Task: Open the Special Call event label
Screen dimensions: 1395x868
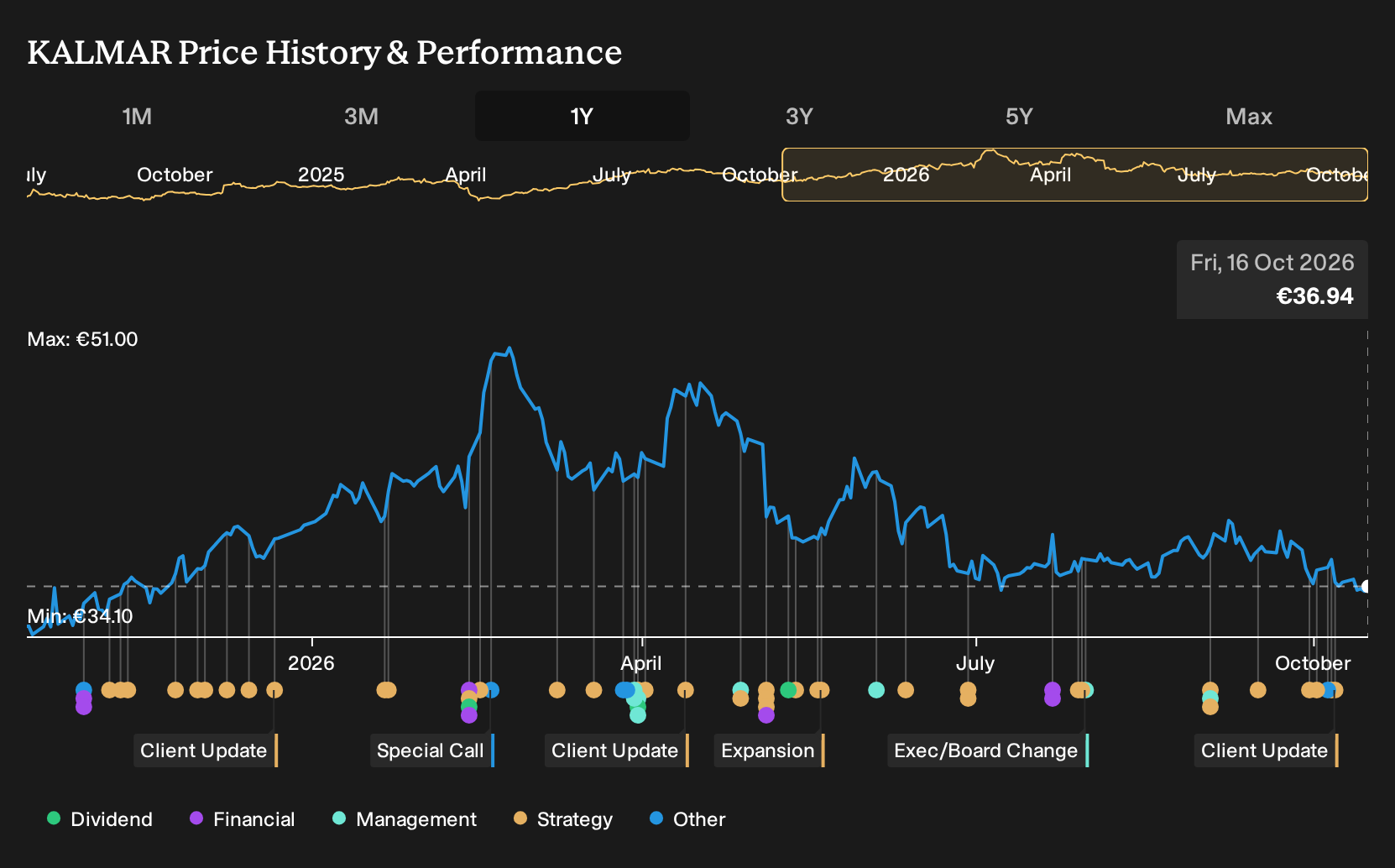Action: pyautogui.click(x=431, y=750)
